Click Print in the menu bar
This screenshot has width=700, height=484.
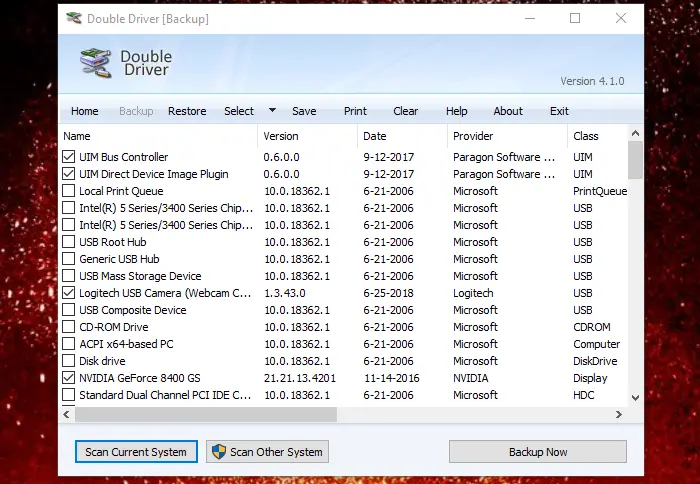[355, 111]
